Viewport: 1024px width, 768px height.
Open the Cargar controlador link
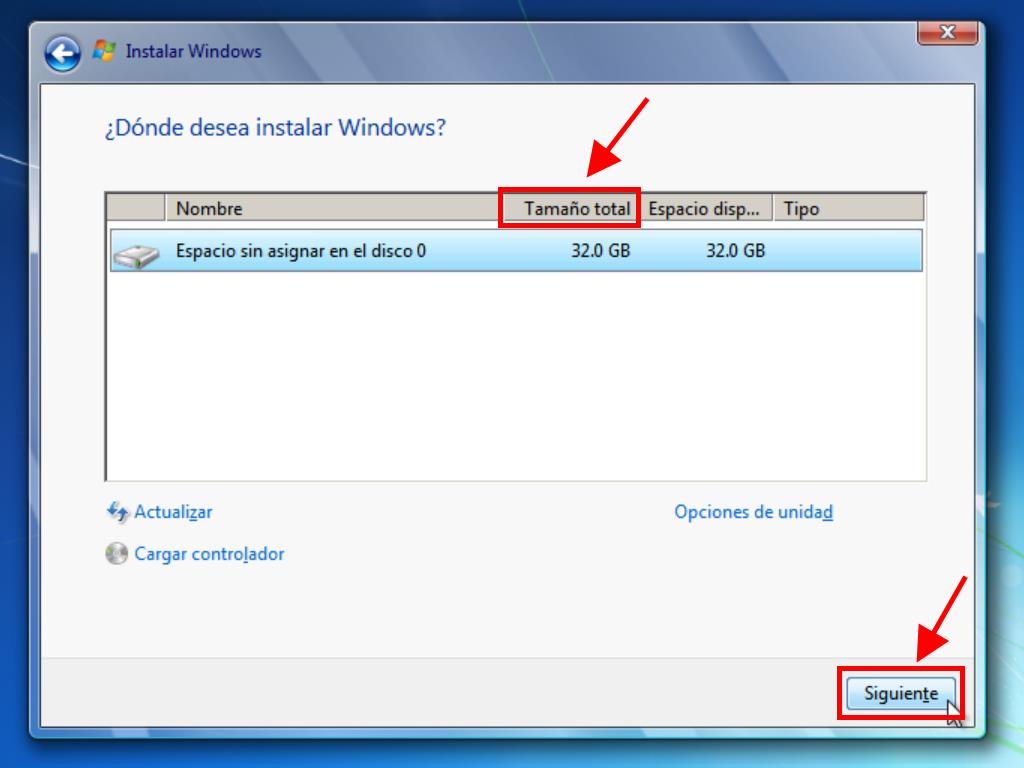(x=209, y=554)
